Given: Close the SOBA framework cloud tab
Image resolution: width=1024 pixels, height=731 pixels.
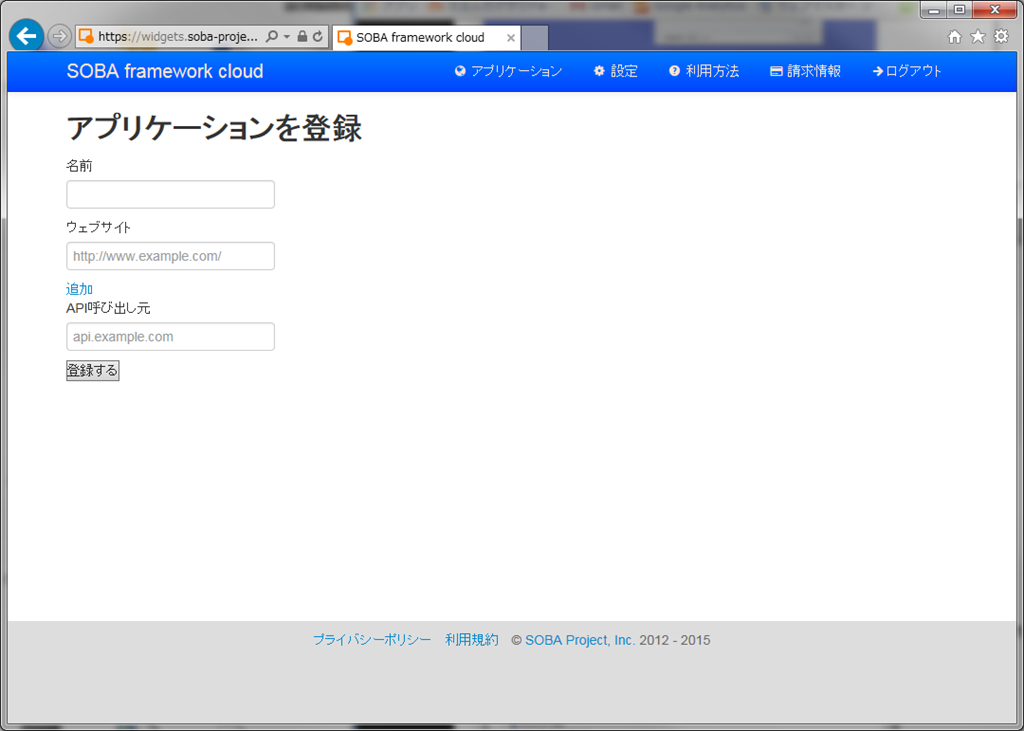Looking at the screenshot, I should tap(511, 38).
